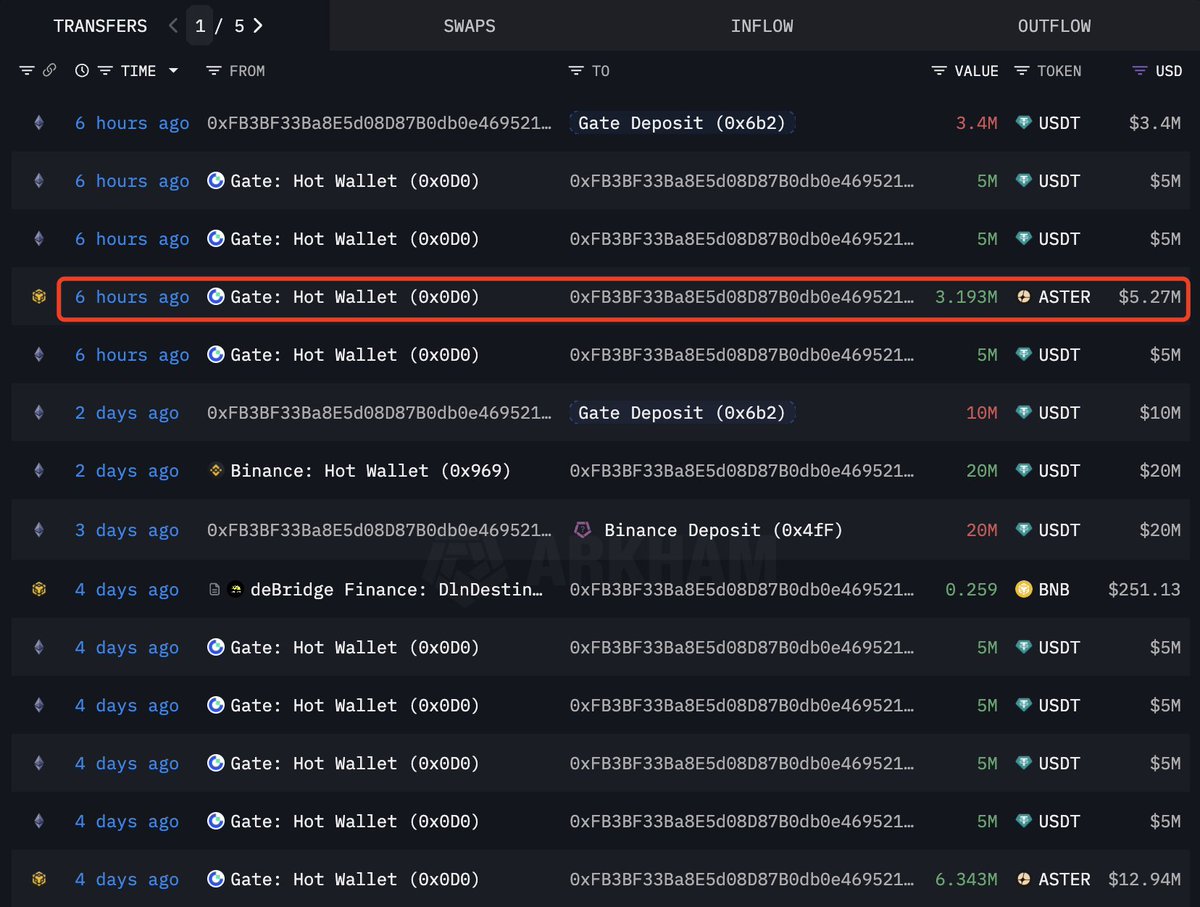This screenshot has width=1200, height=907.
Task: Open TO address 0xFB3BF33… in BNB row
Action: 742,589
